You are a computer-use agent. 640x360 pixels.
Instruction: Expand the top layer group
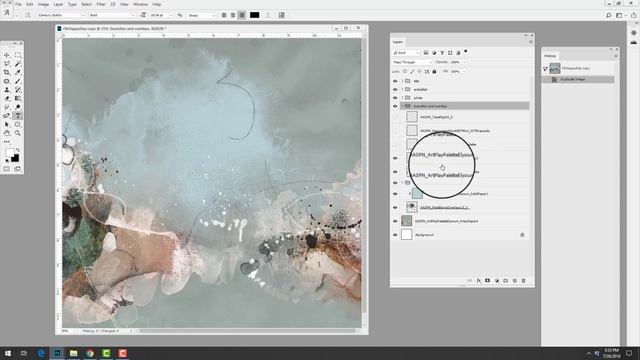tap(402, 81)
